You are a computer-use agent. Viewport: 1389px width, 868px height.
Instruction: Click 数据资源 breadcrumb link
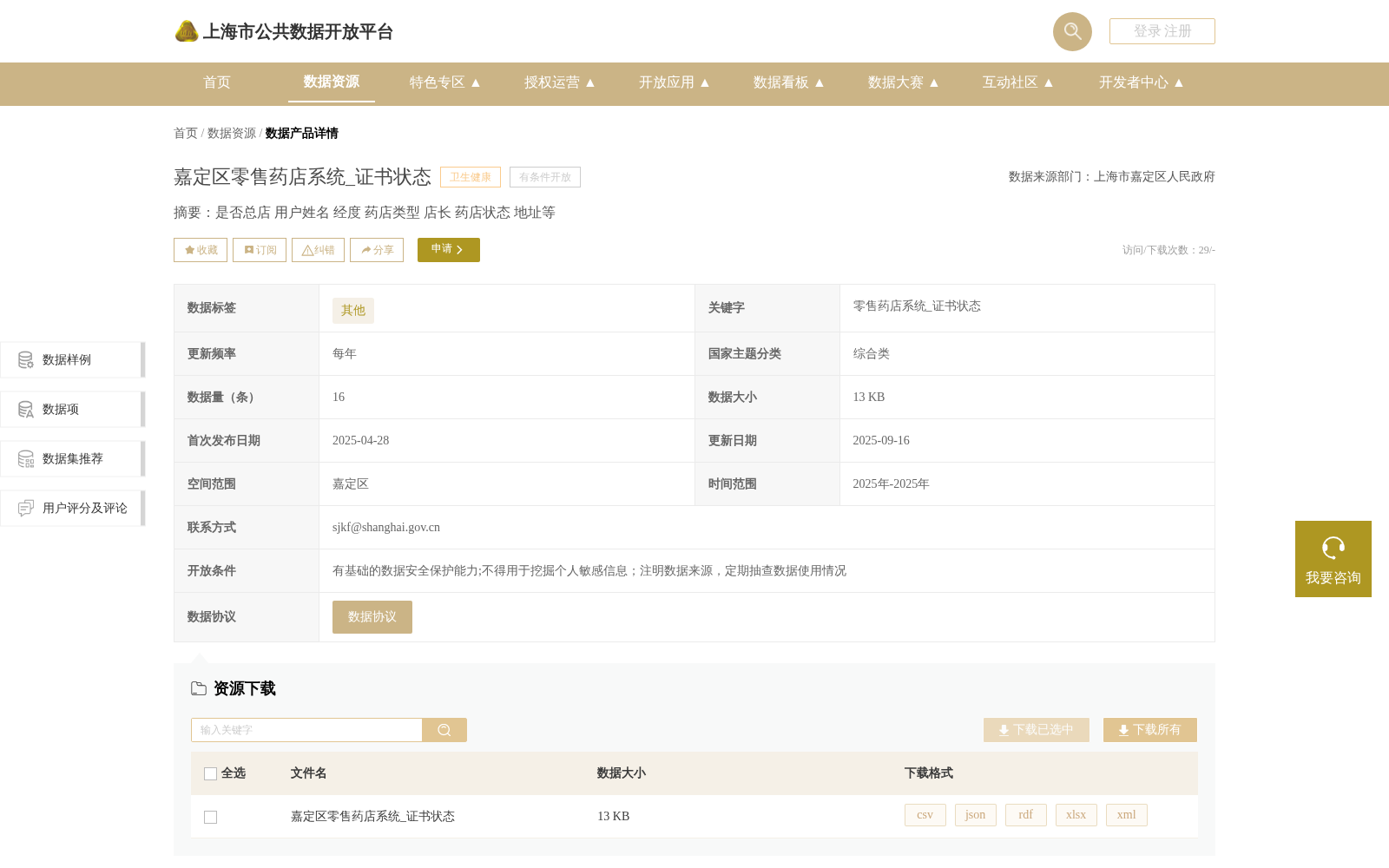(x=232, y=134)
